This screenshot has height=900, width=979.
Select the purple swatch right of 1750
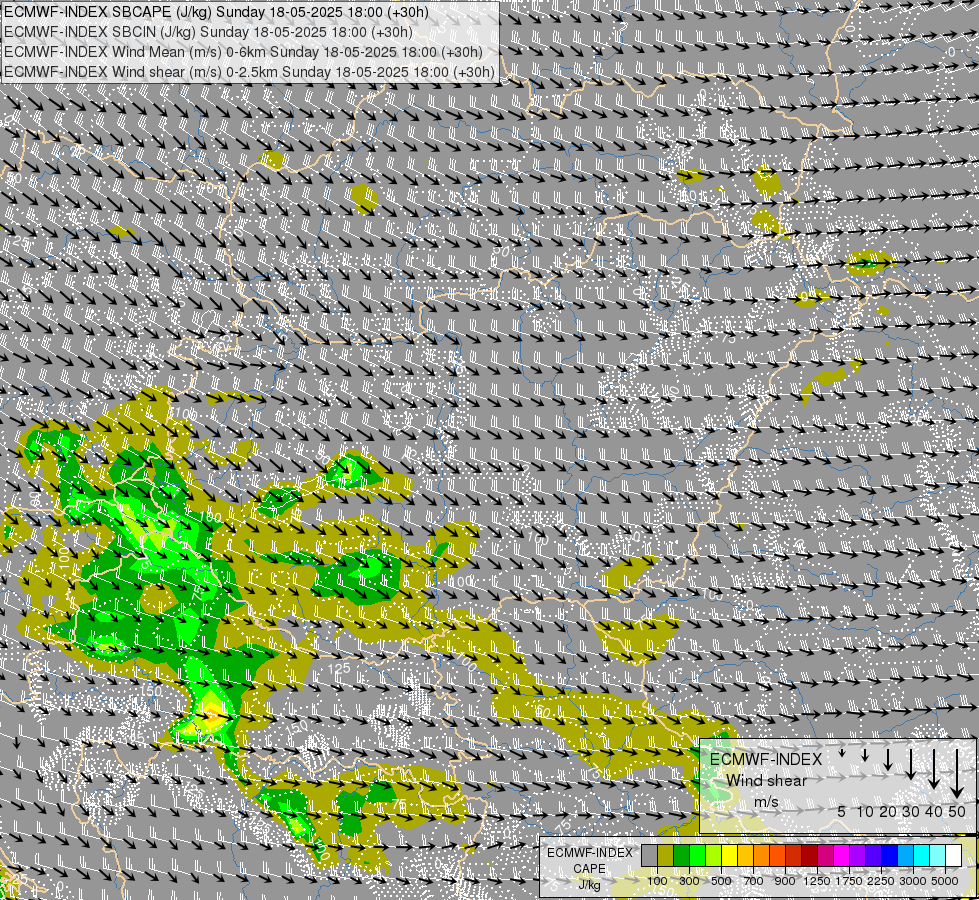coord(858,856)
